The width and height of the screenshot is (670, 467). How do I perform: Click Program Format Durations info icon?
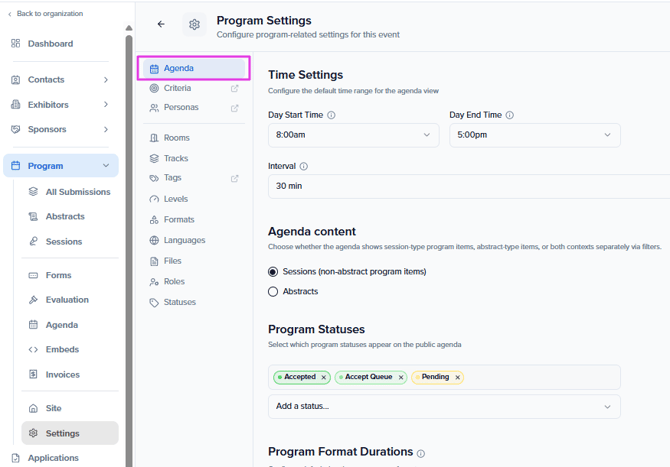(x=421, y=454)
